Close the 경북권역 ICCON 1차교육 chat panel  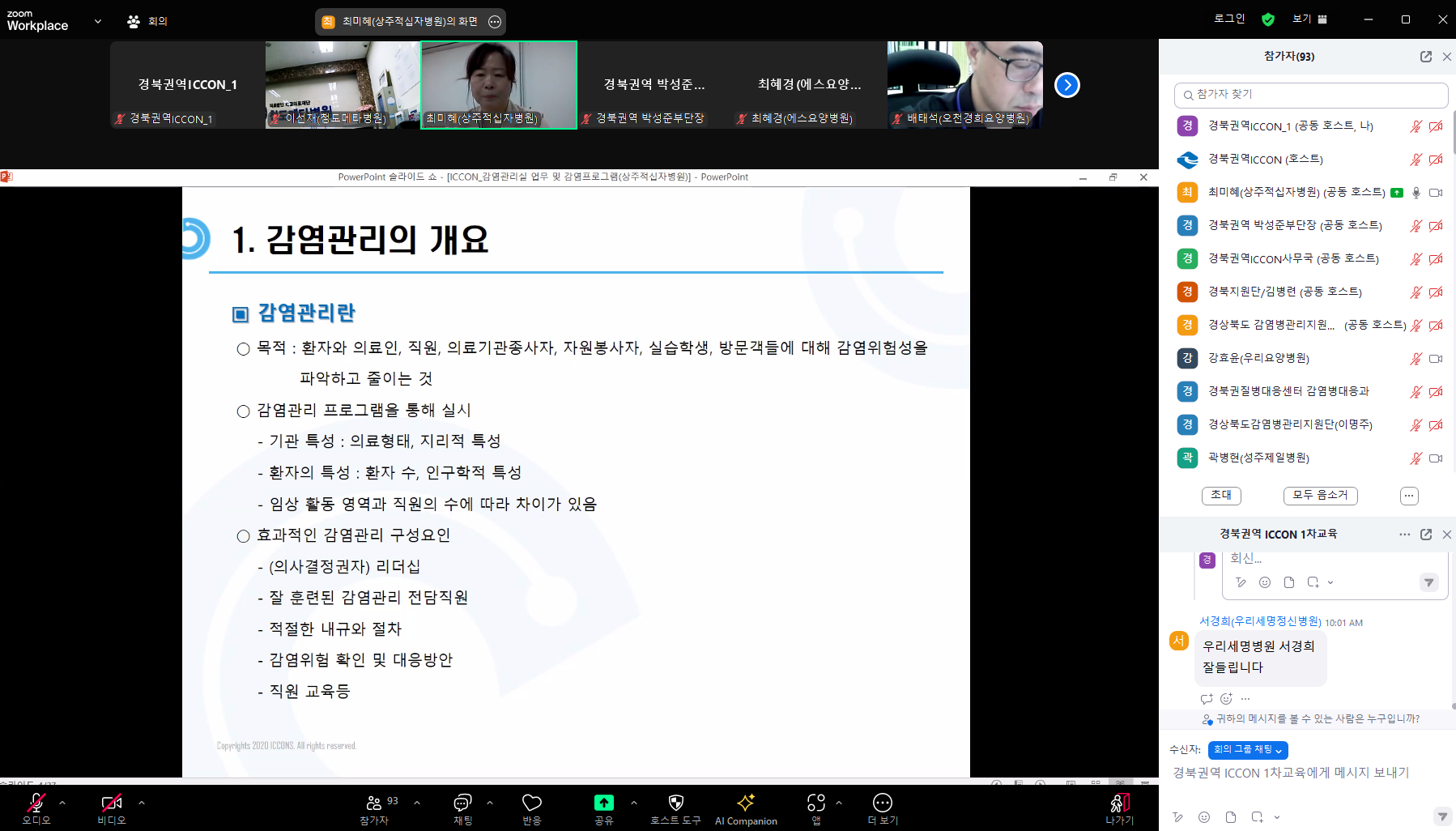coord(1447,535)
